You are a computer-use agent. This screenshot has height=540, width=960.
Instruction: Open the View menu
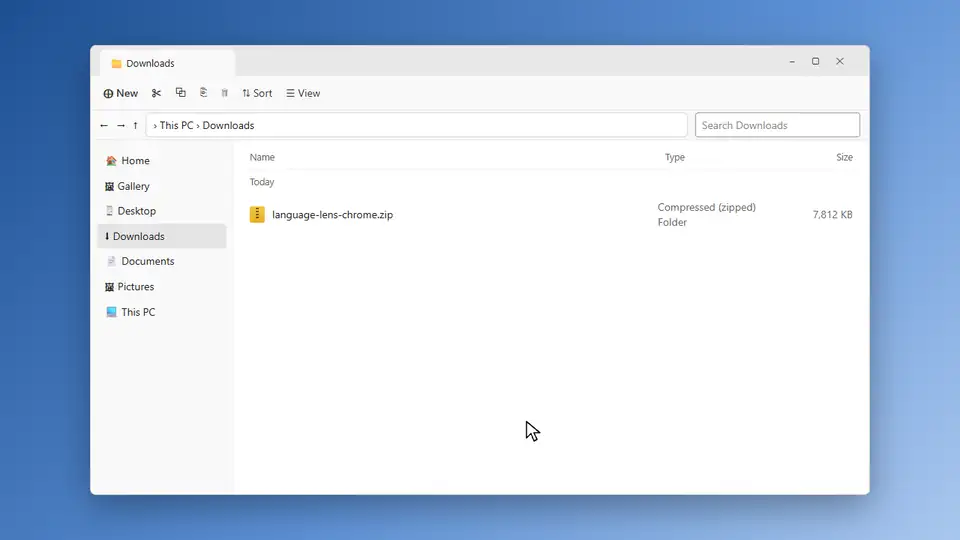[x=303, y=93]
